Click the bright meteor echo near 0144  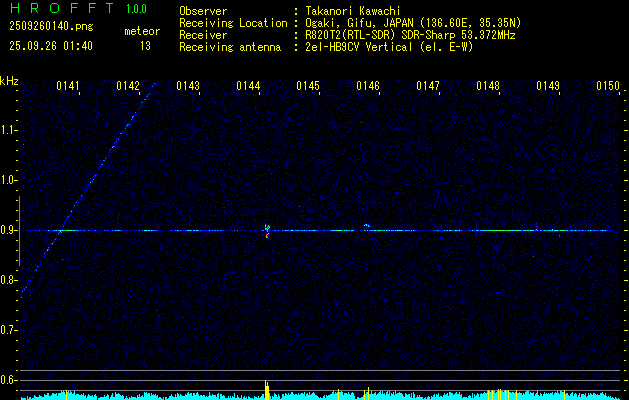click(267, 231)
